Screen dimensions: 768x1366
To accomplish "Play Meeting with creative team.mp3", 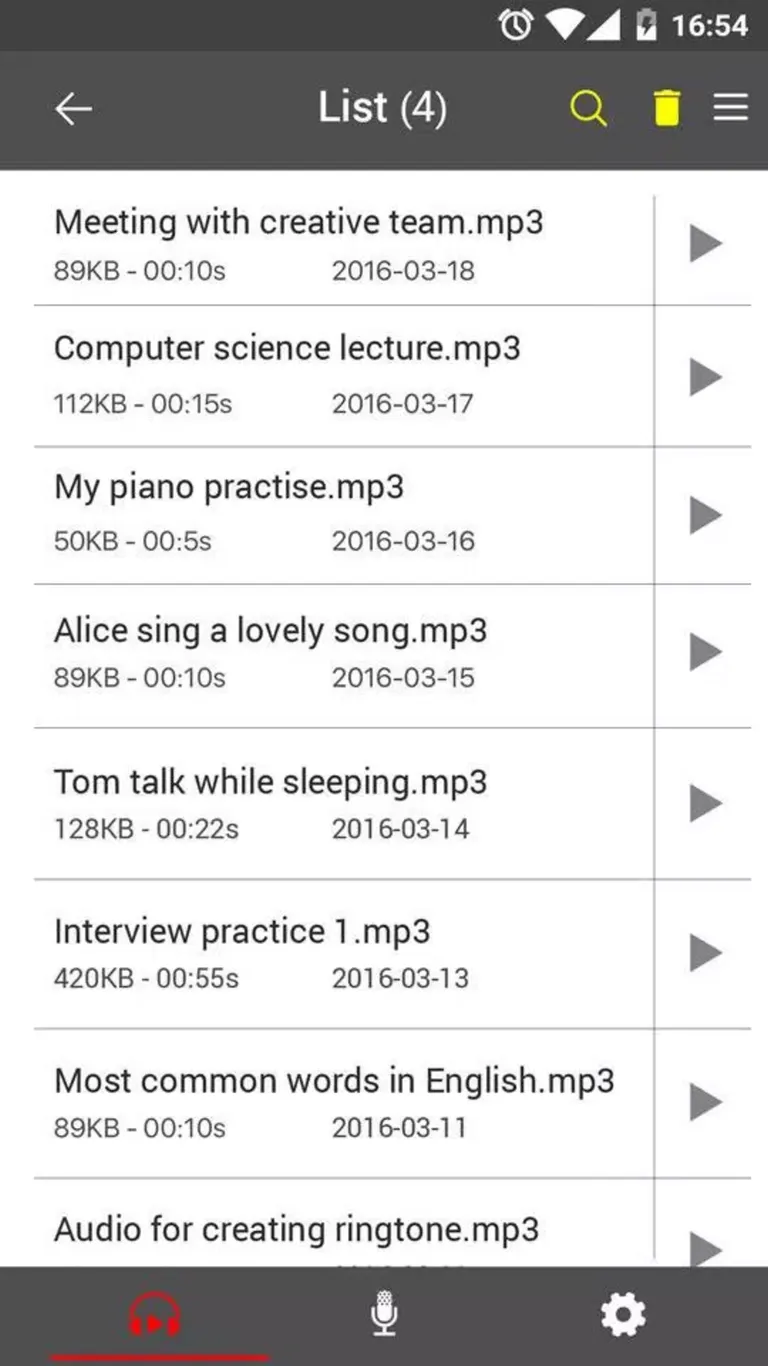I will point(705,243).
